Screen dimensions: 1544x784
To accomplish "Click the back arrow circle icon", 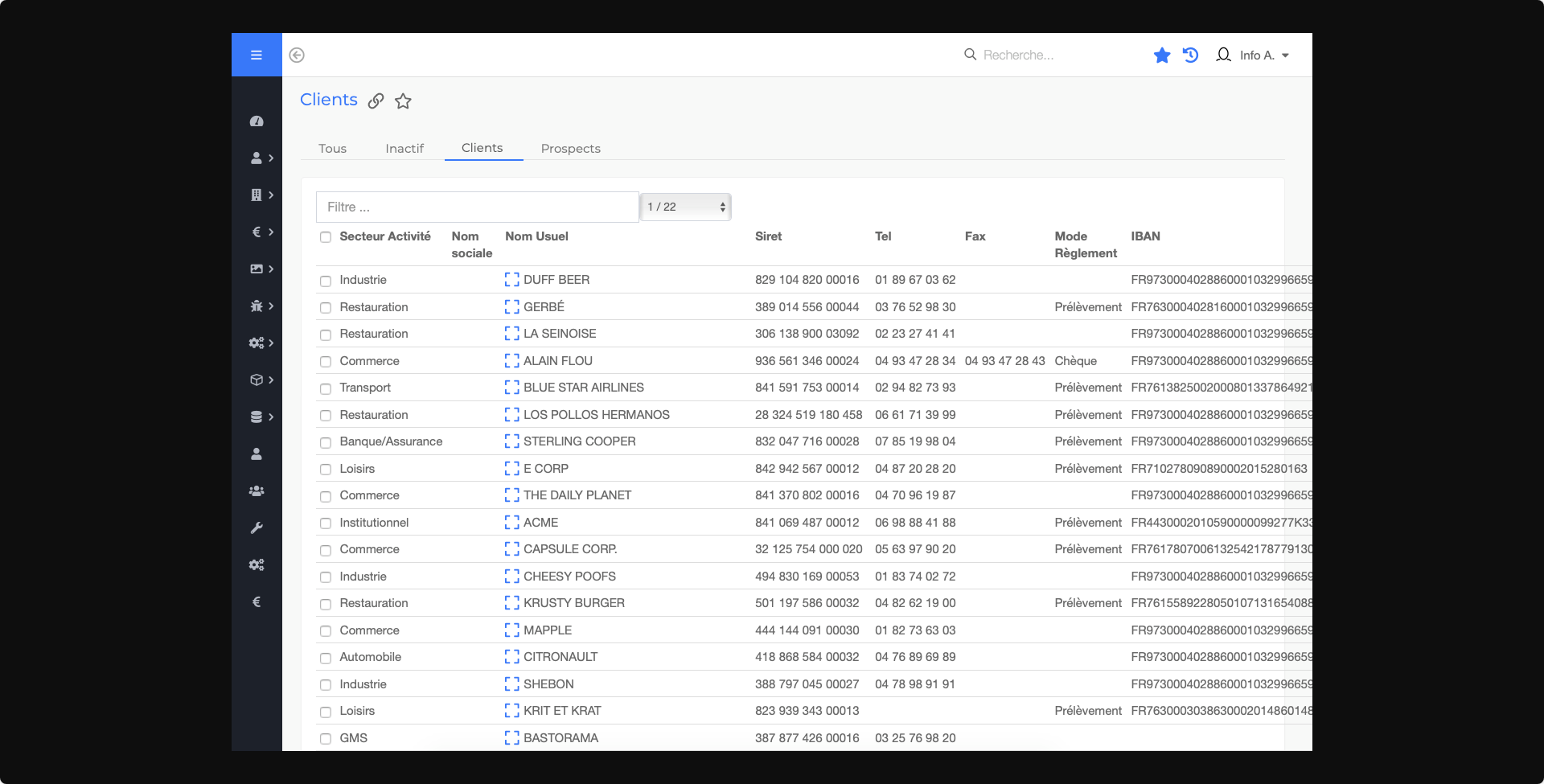I will [297, 55].
